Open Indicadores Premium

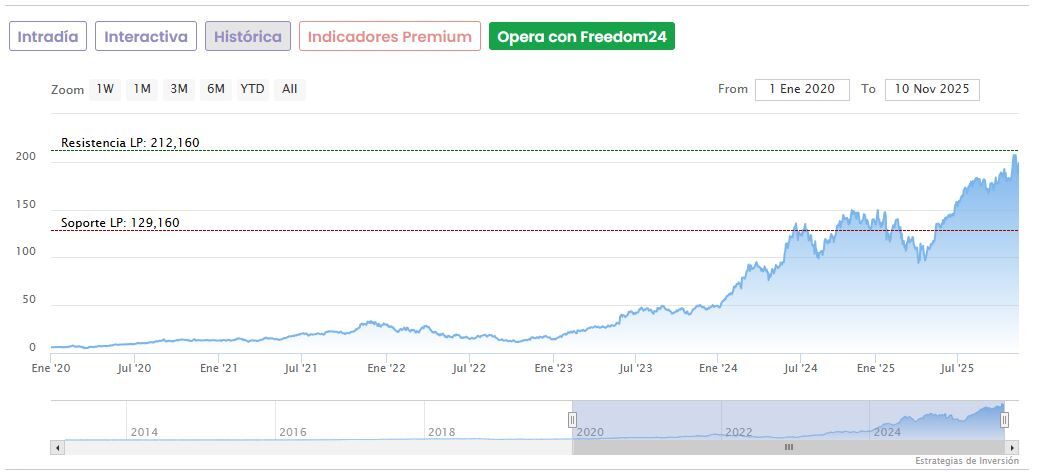tap(389, 36)
